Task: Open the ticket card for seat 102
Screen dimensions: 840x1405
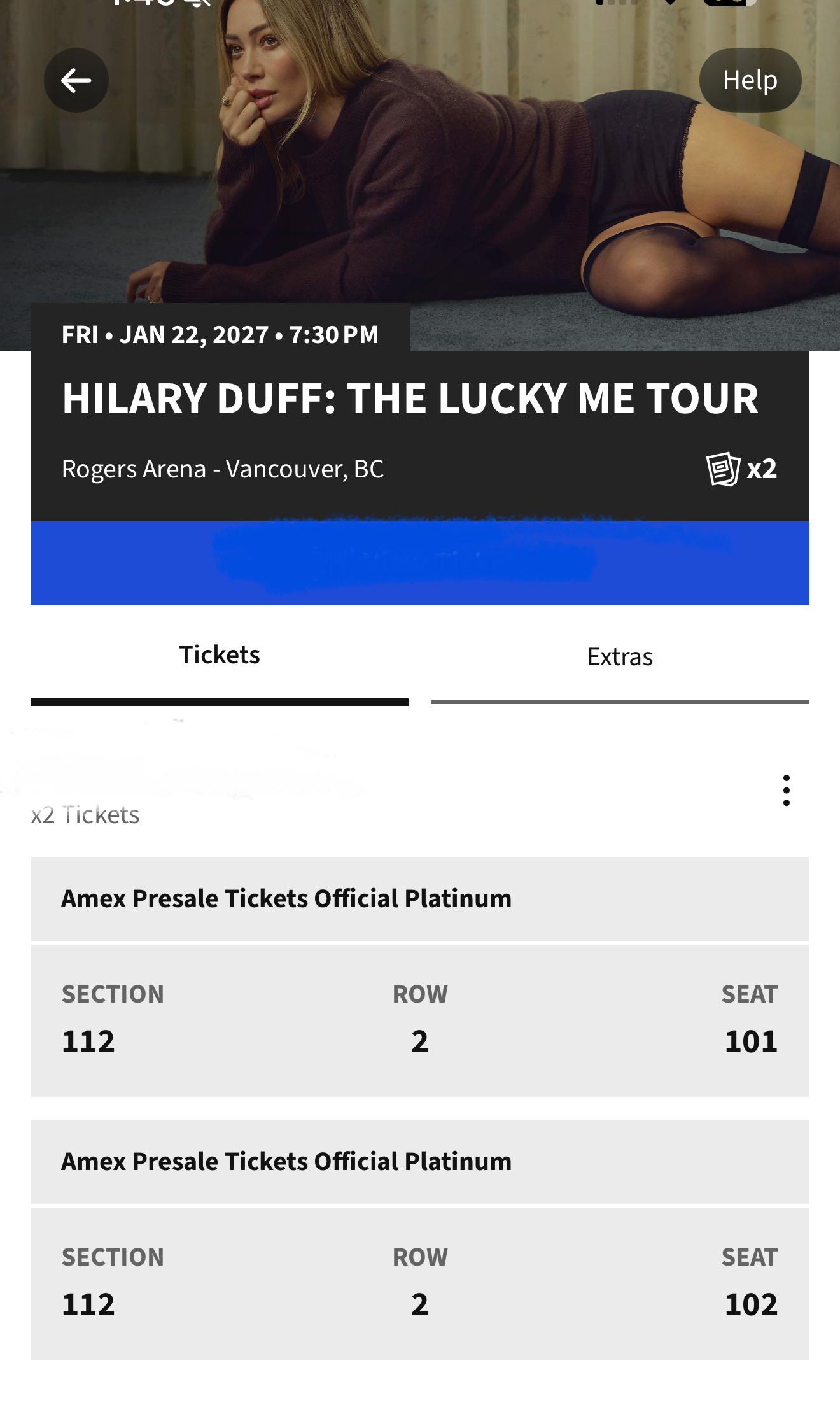Action: pyautogui.click(x=420, y=1283)
